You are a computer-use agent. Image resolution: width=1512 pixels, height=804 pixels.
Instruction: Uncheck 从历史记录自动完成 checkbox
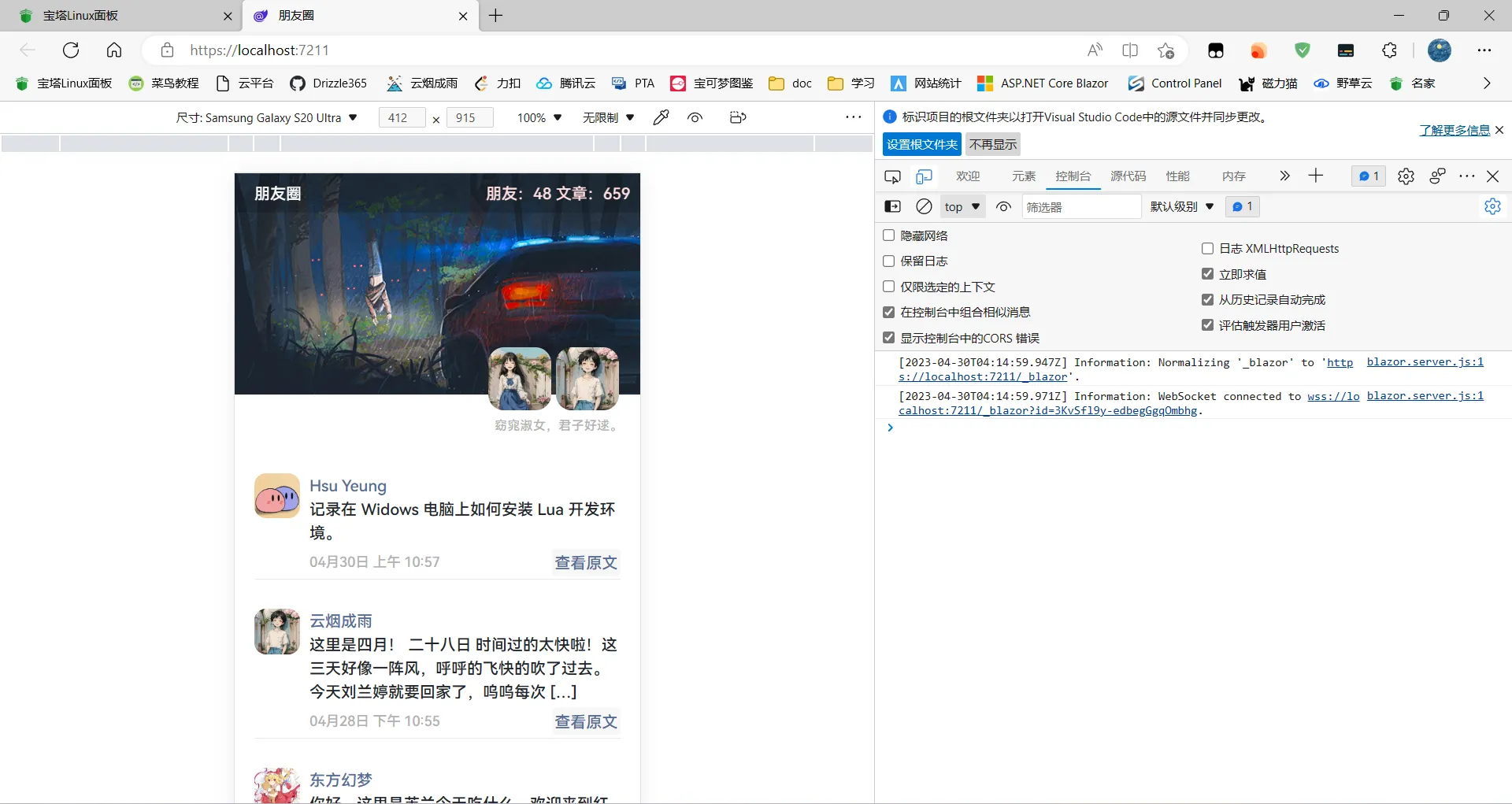tap(1207, 299)
